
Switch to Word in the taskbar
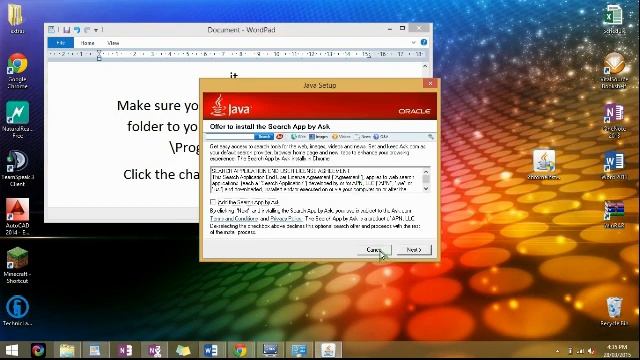(x=211, y=350)
